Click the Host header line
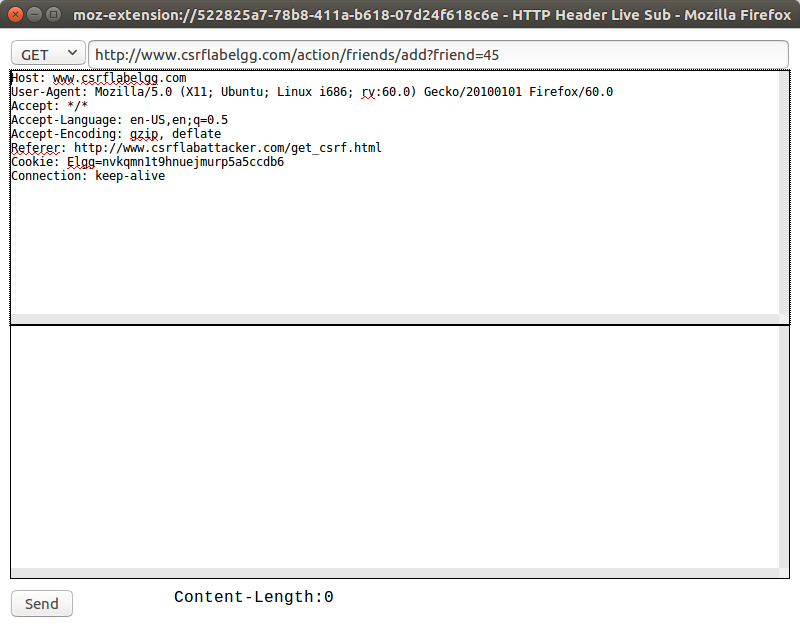Image resolution: width=800 pixels, height=628 pixels. pos(99,78)
